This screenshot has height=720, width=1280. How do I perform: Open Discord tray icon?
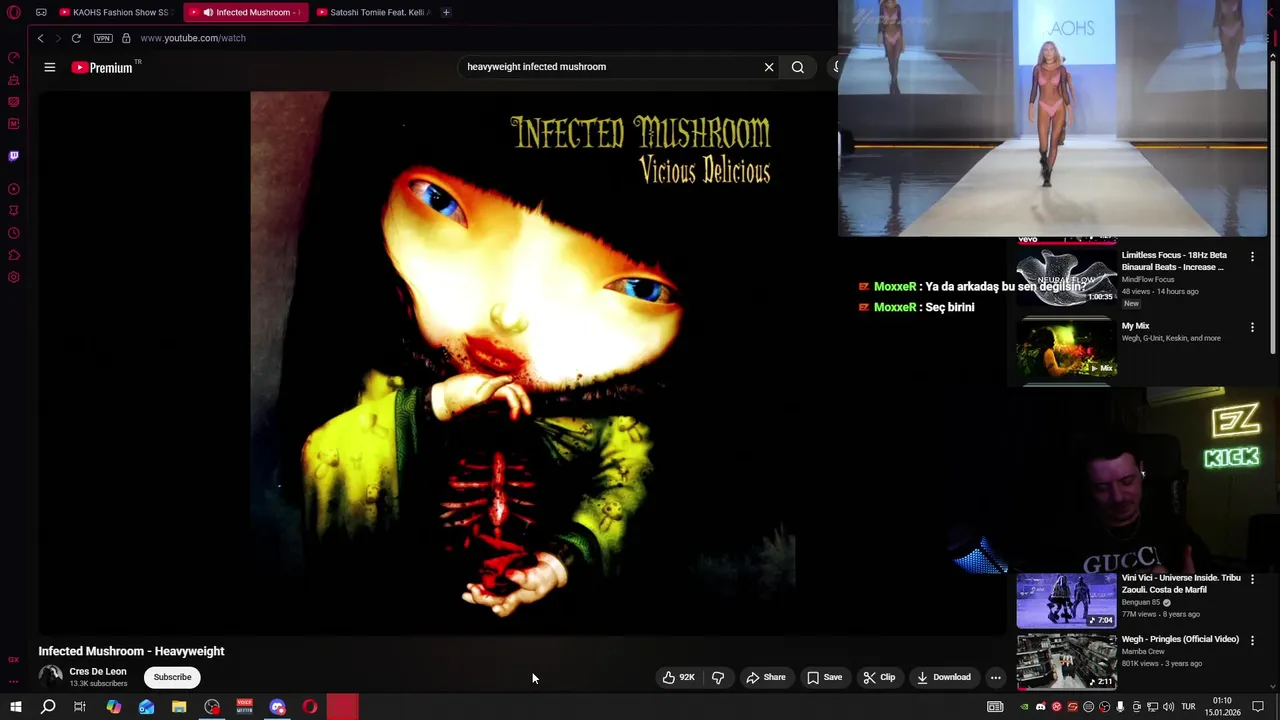pos(1040,707)
